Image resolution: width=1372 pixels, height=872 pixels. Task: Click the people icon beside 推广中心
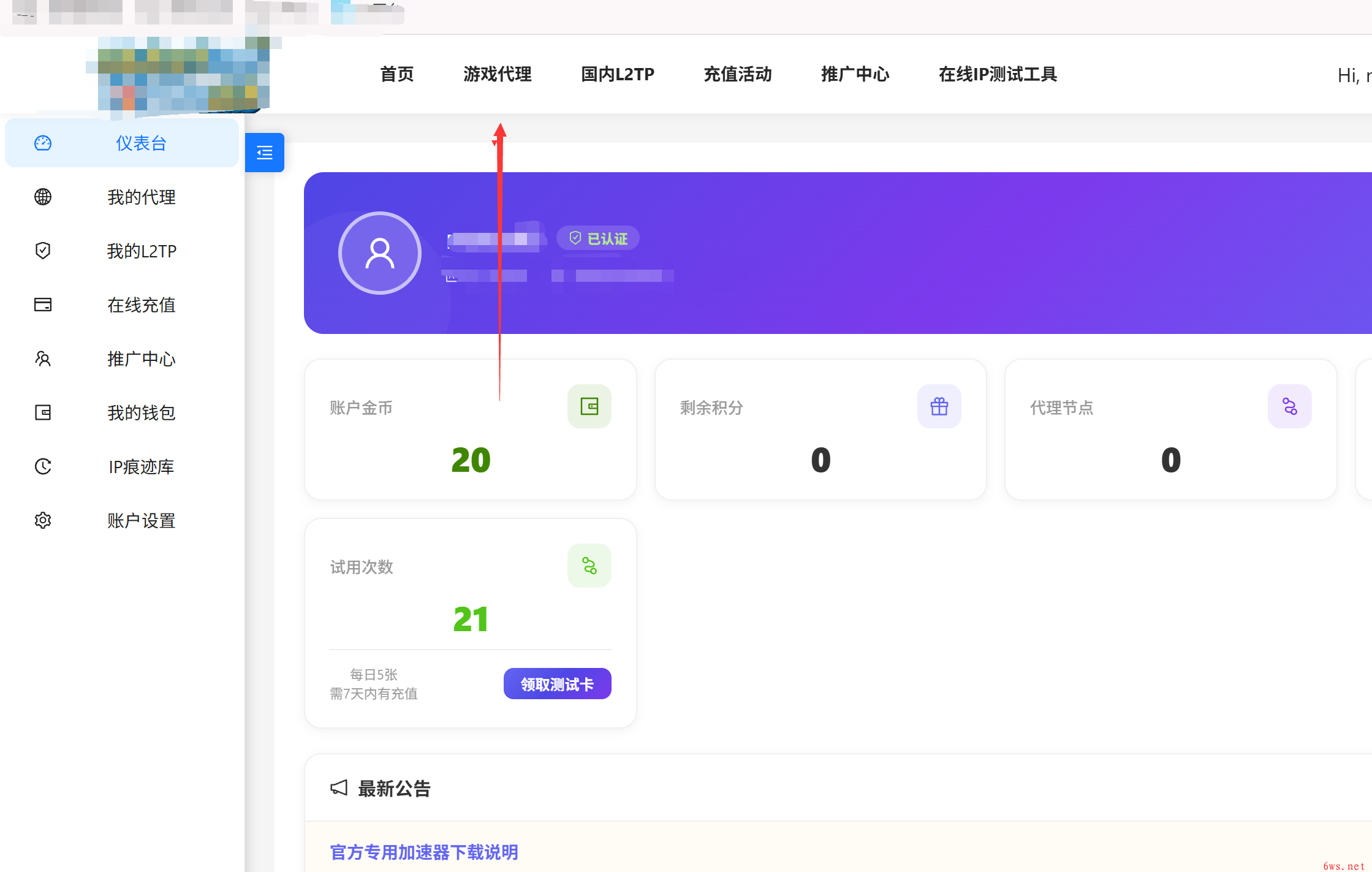point(43,358)
